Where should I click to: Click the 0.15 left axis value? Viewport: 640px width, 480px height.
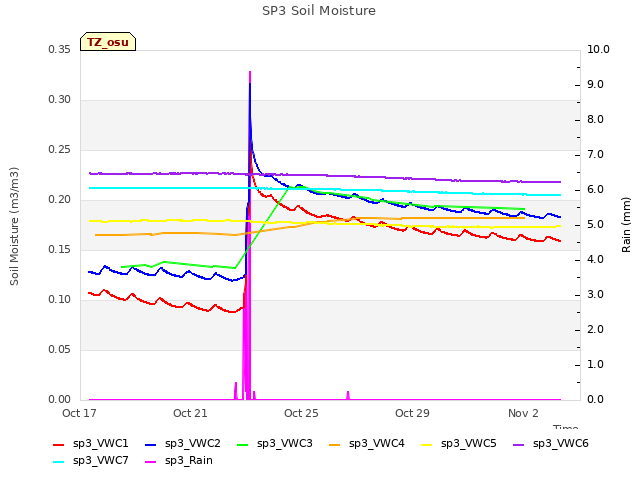coord(60,249)
